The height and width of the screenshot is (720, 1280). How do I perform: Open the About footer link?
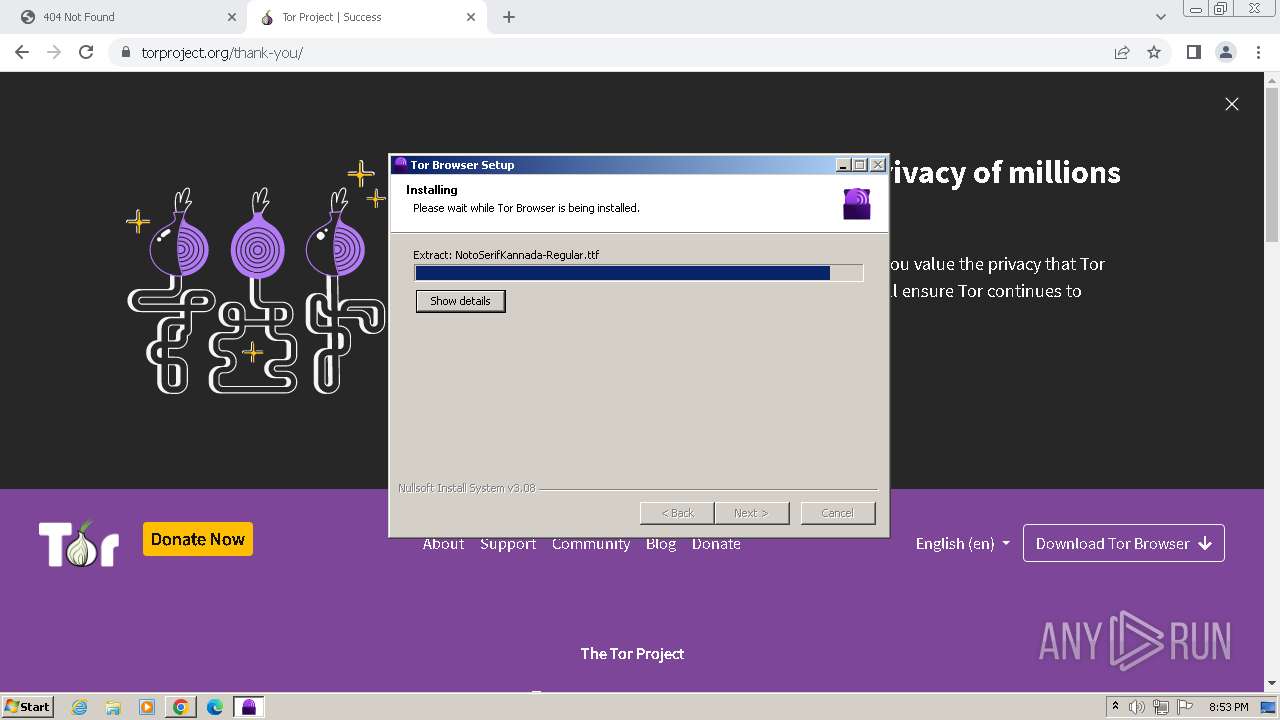pos(443,544)
